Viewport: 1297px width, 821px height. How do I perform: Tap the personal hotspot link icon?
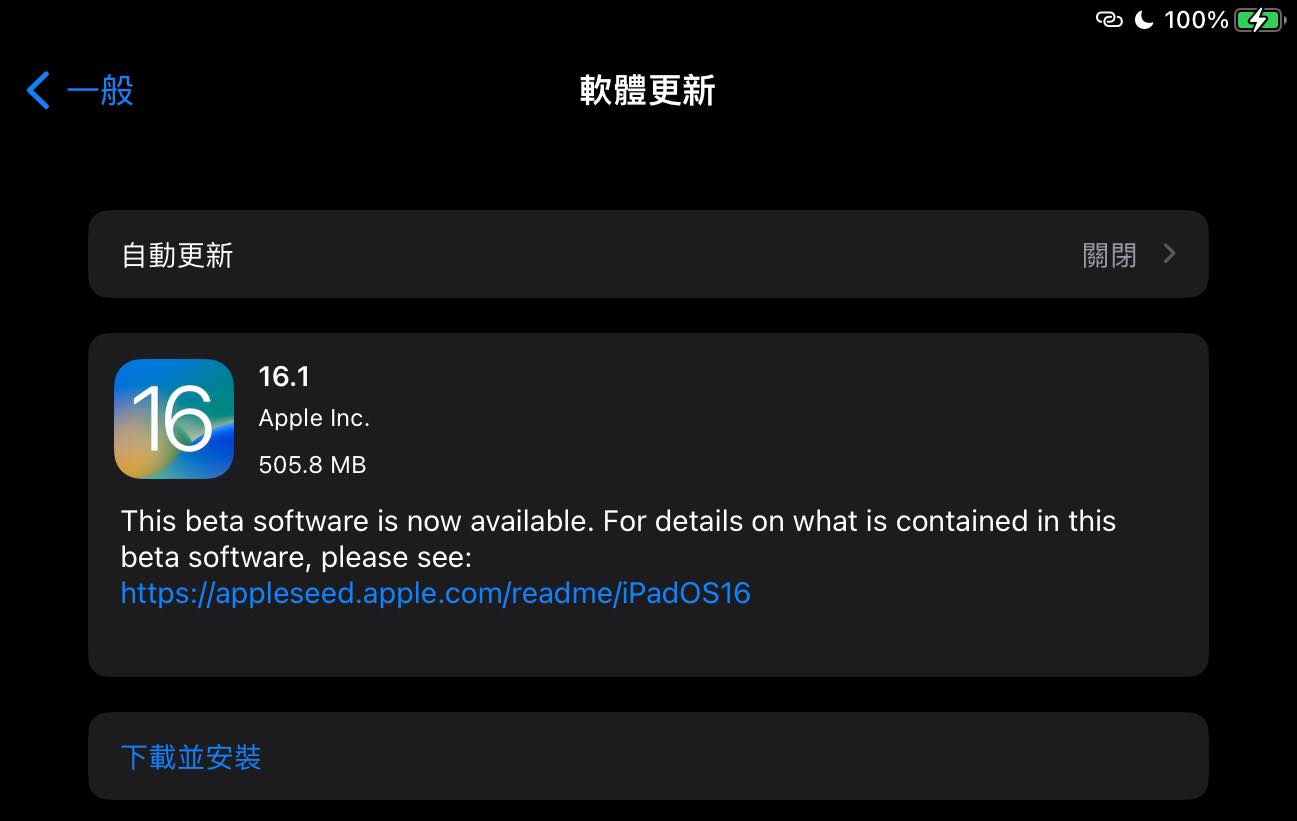tap(1109, 20)
